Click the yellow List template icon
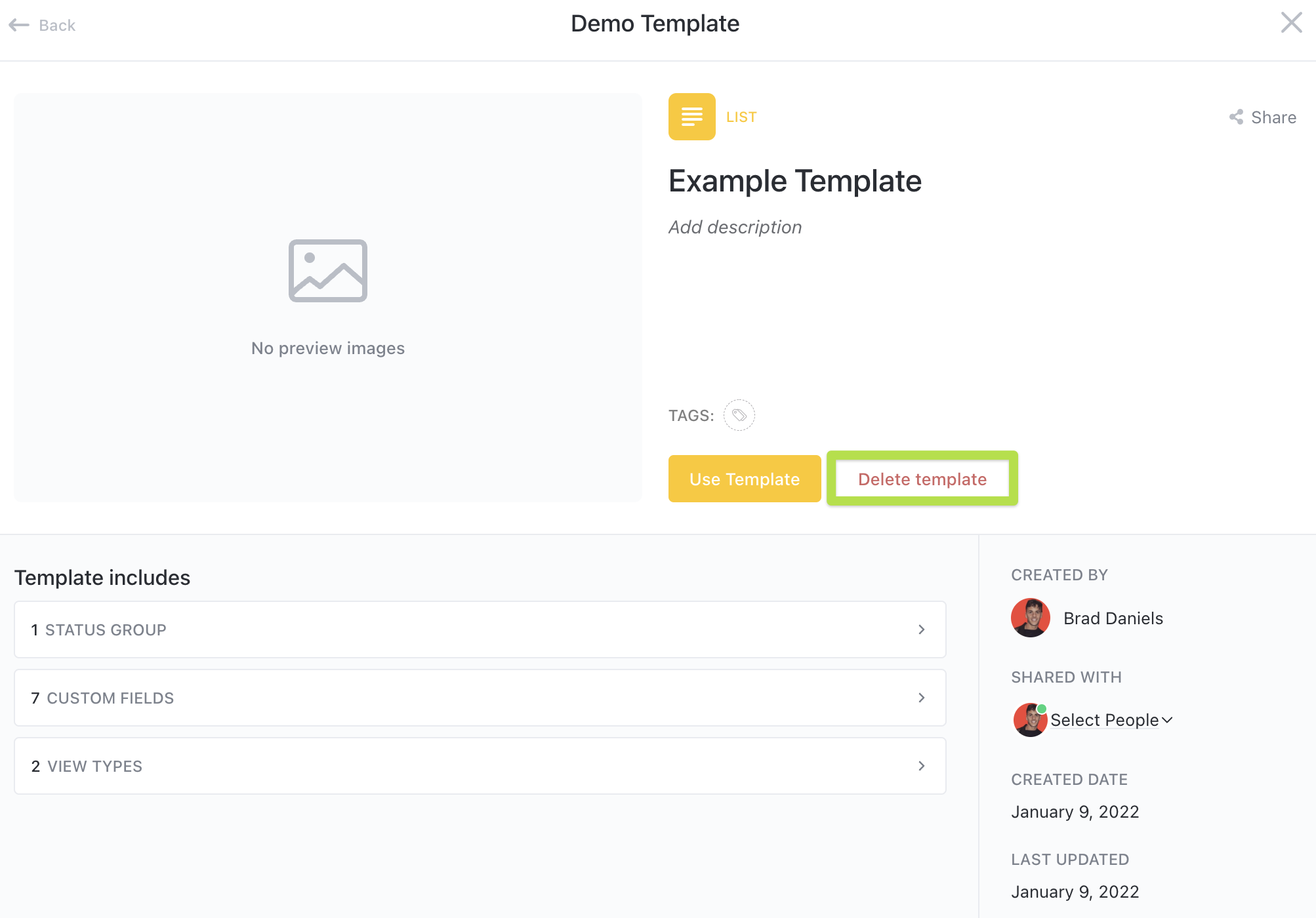Image resolution: width=1316 pixels, height=918 pixels. pos(691,117)
